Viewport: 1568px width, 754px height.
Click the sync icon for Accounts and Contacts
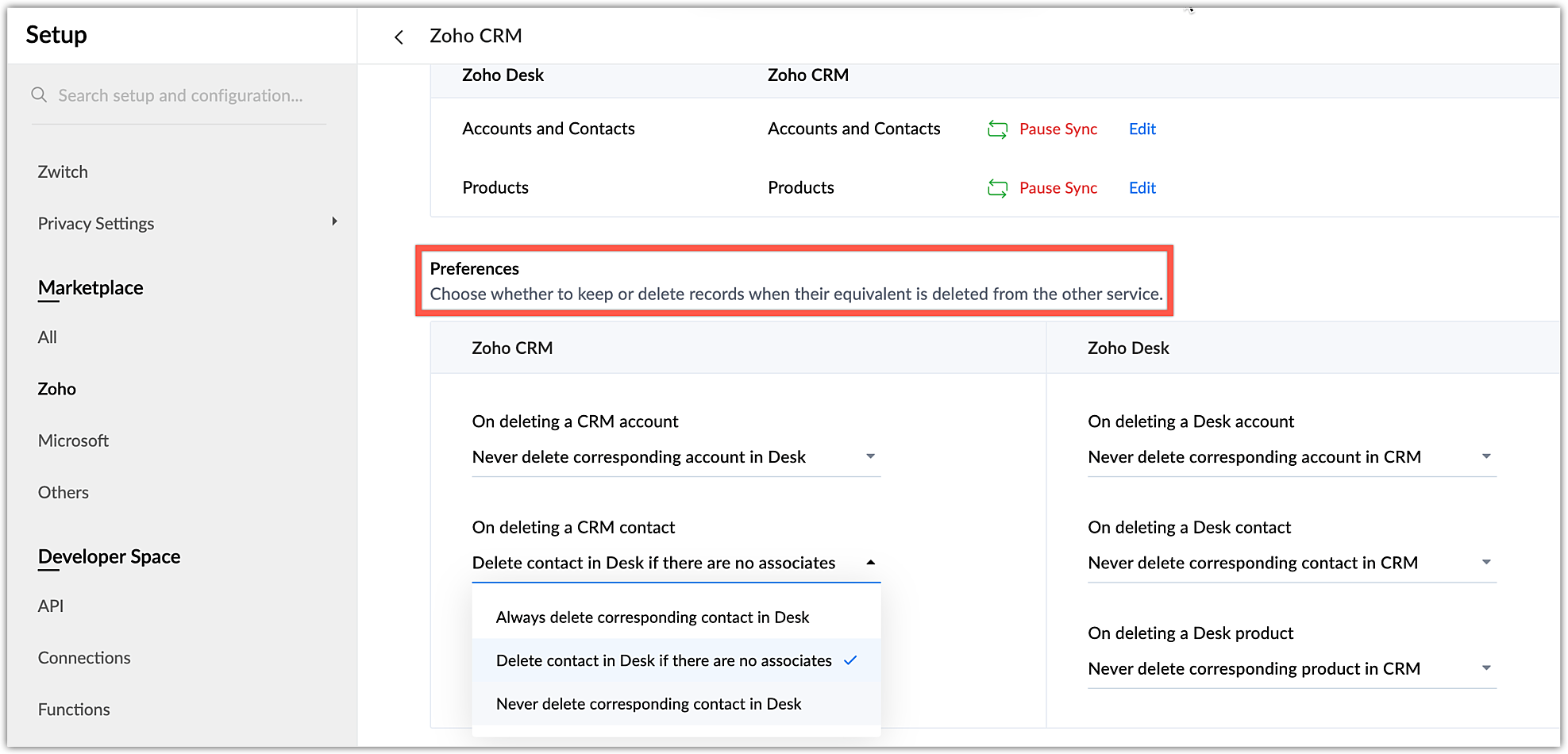tap(997, 129)
